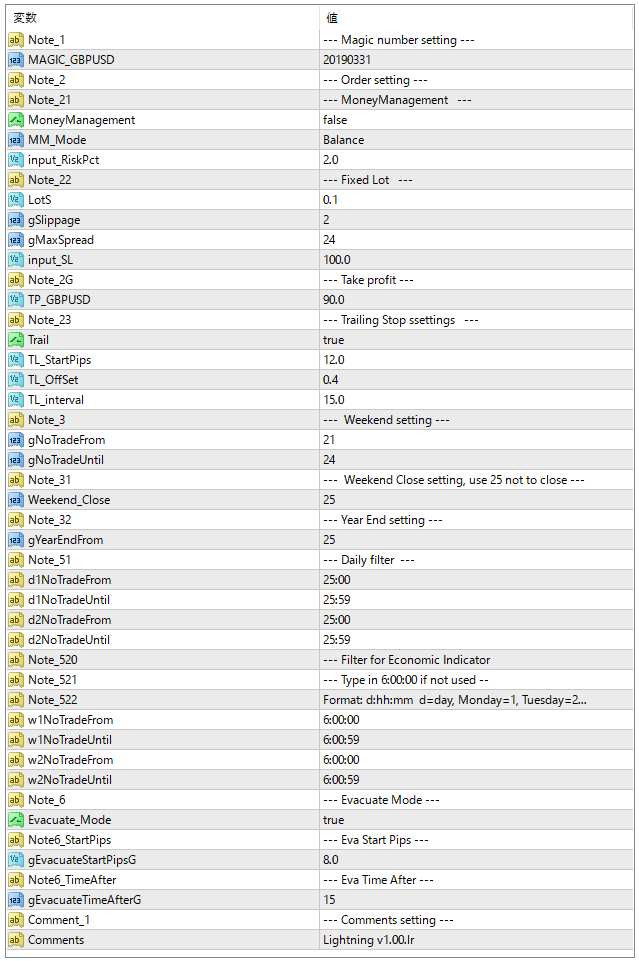Screen dimensions: 639x961
Task: Select the Note_22 Fixed Lot note text
Action: tap(368, 180)
